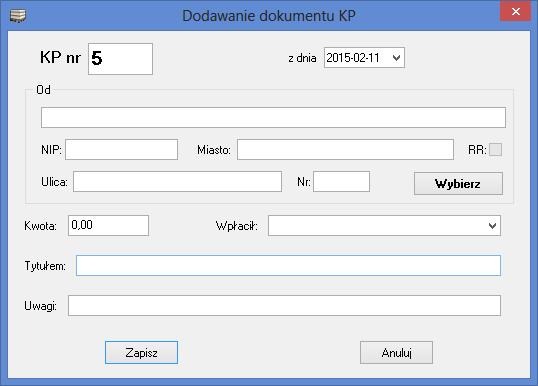Cancel with the Anuluj button

point(396,352)
